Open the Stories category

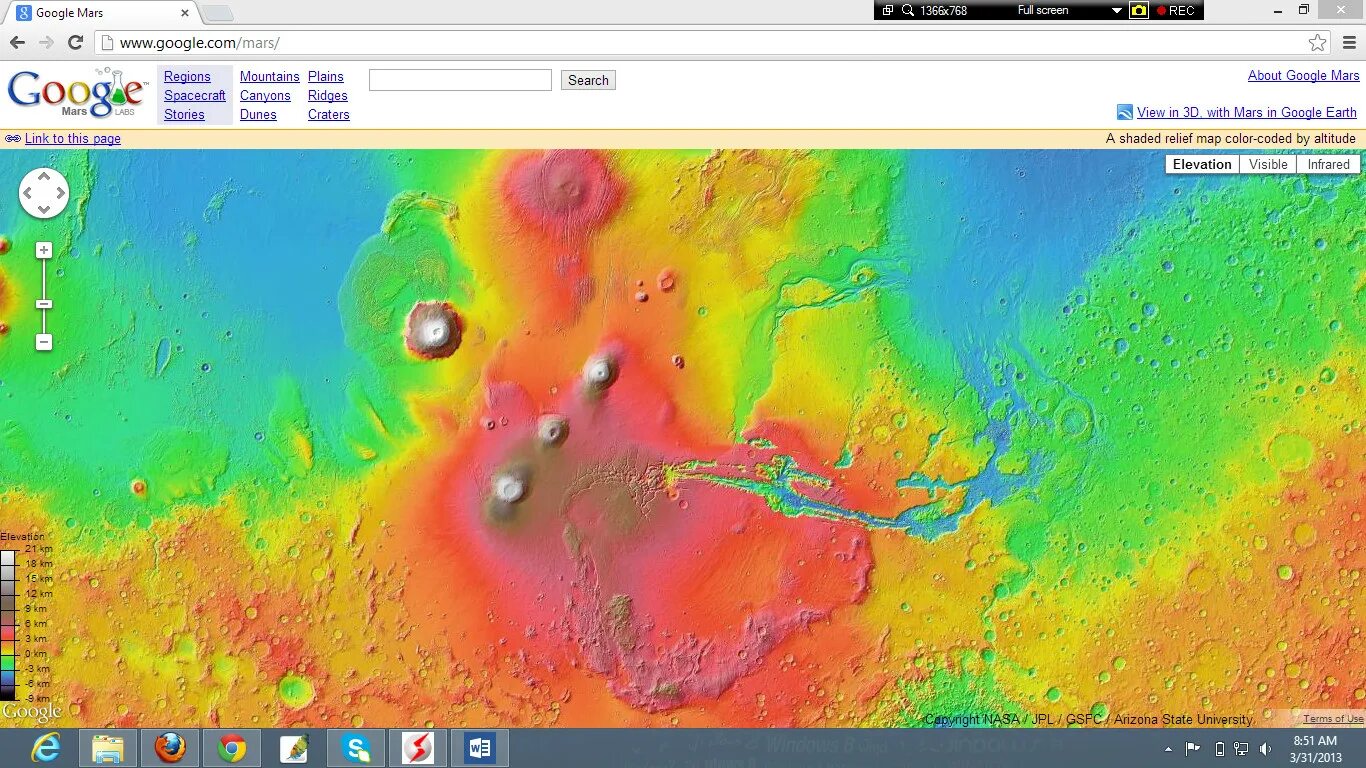(x=184, y=115)
